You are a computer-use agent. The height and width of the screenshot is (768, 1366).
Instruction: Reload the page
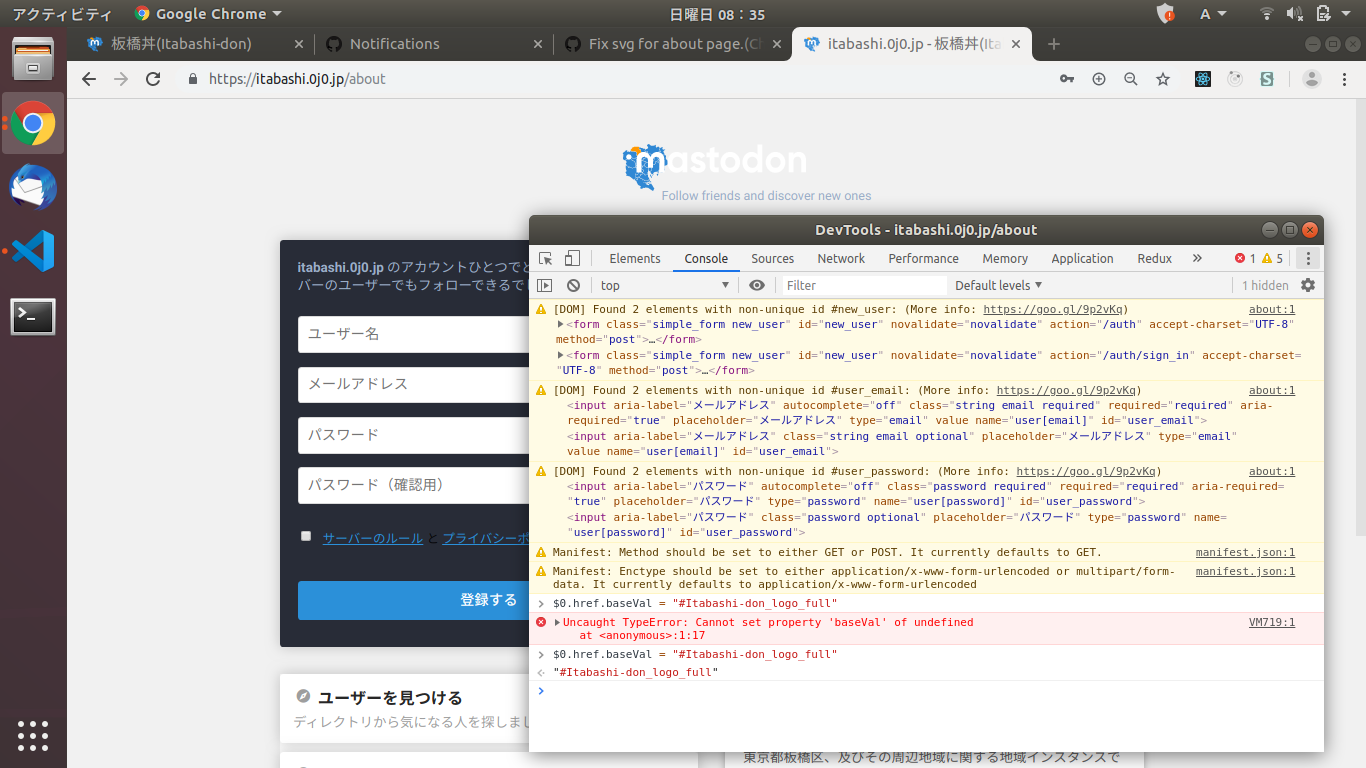(x=153, y=79)
